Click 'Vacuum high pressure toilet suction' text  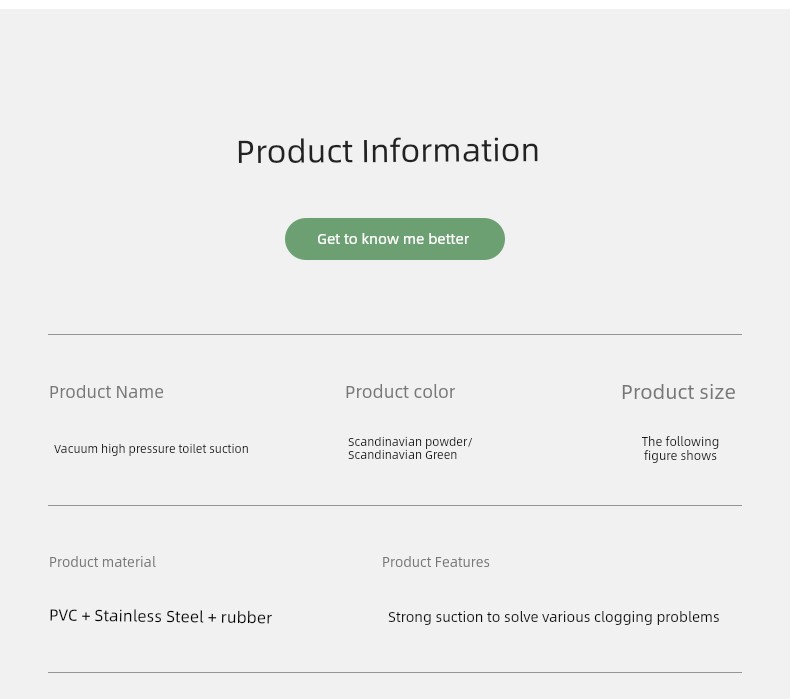coord(151,449)
